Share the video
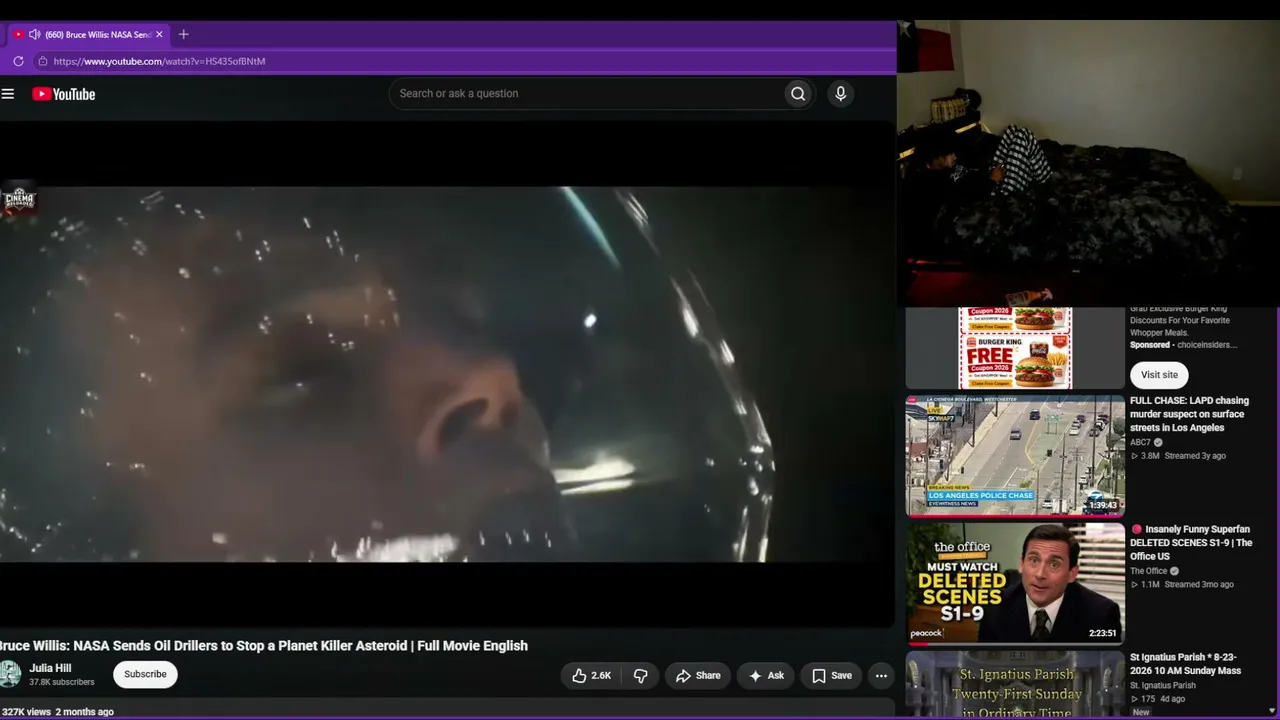The image size is (1280, 720). tap(697, 676)
